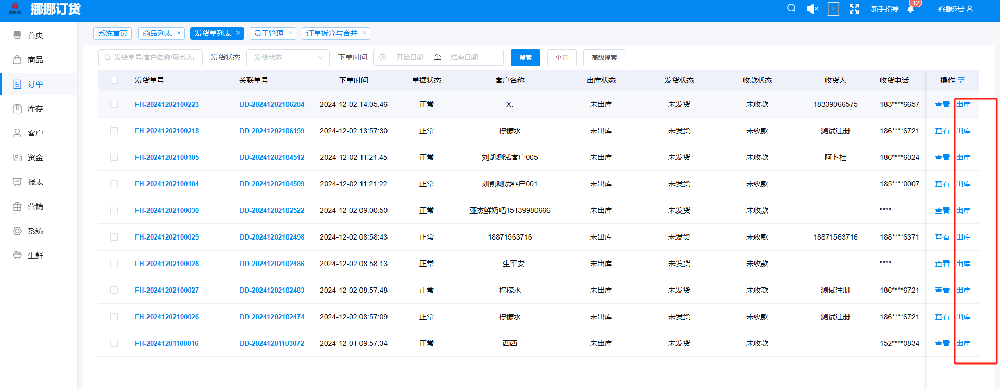
Task: Switch to the 商品列表 tab
Action: pos(157,33)
